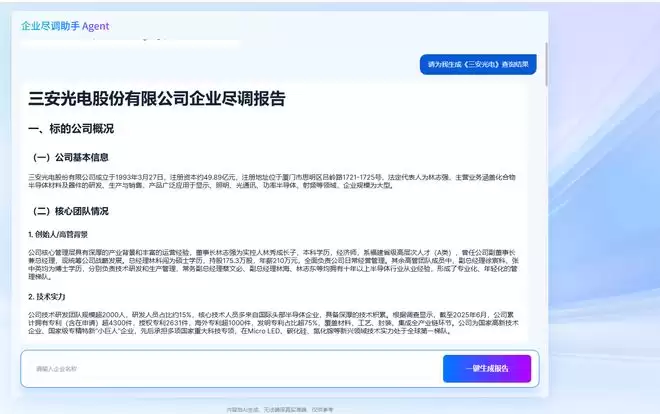Click paragraph starting 公司核心管理层具有深厚
The image size is (660, 414).
pos(273,265)
